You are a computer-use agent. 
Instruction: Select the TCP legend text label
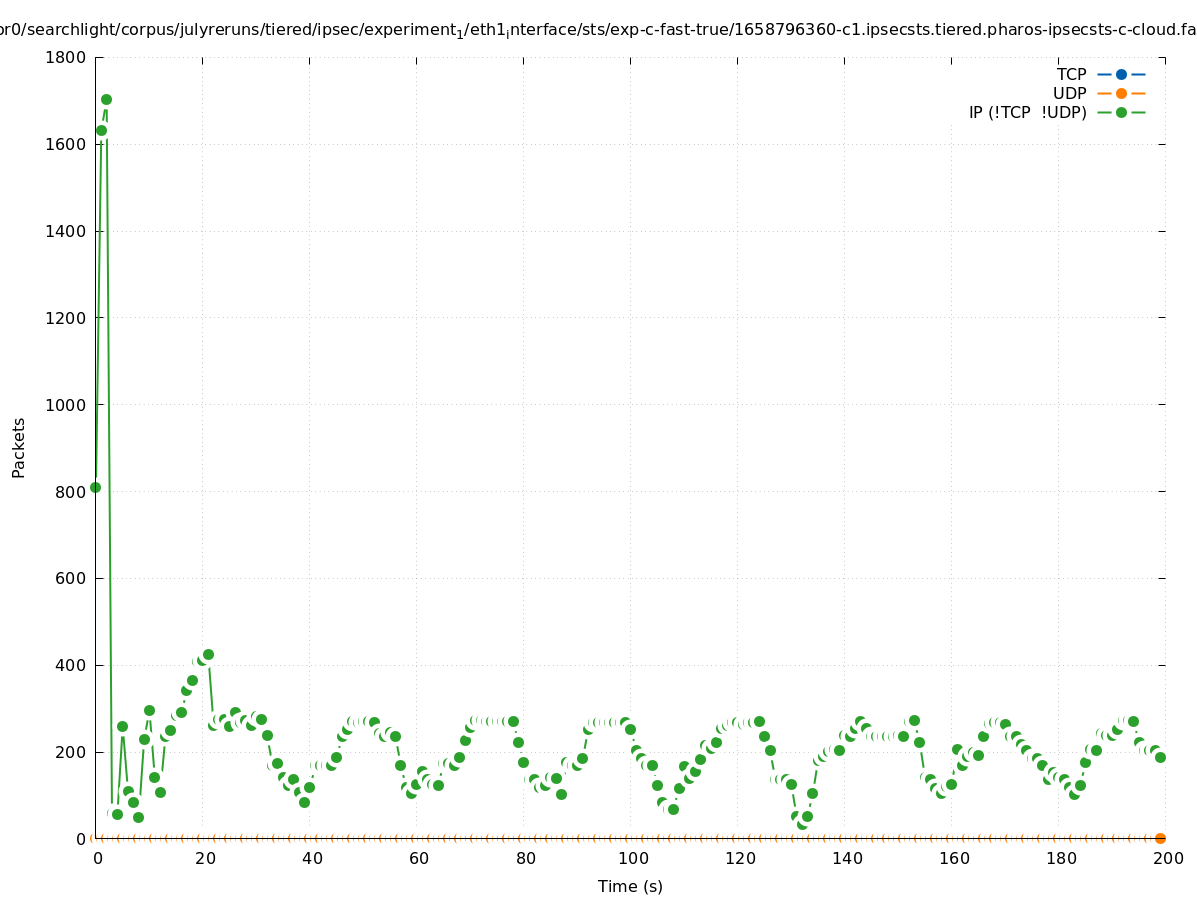(1071, 74)
